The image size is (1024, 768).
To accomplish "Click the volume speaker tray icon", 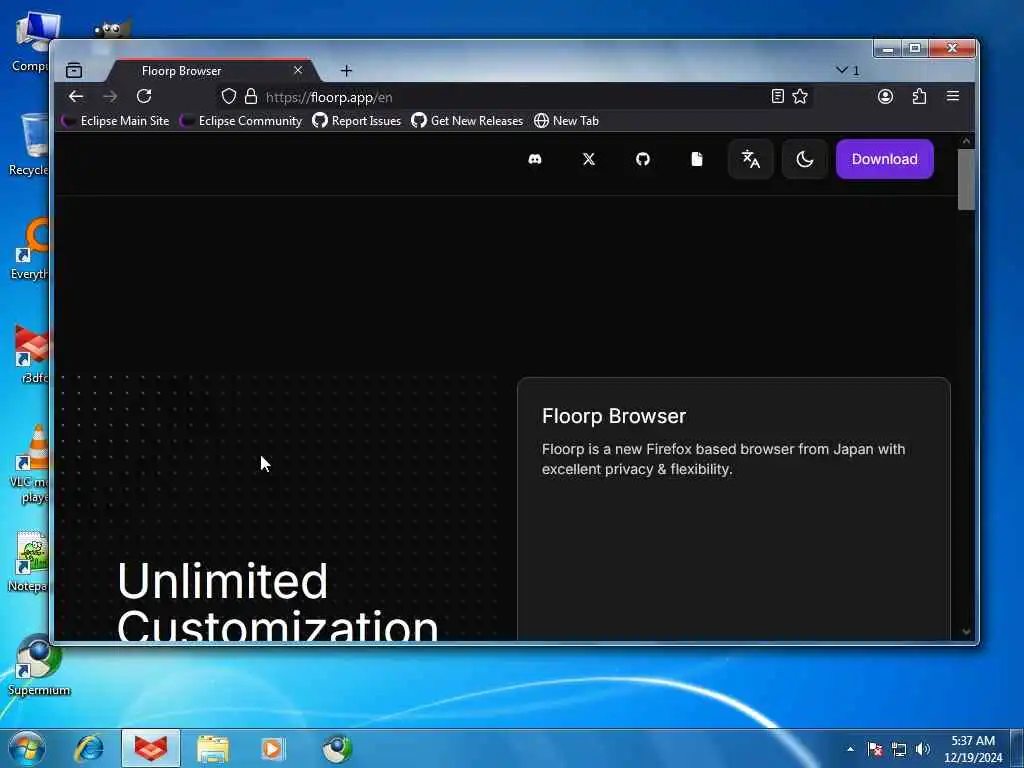I will tap(923, 749).
